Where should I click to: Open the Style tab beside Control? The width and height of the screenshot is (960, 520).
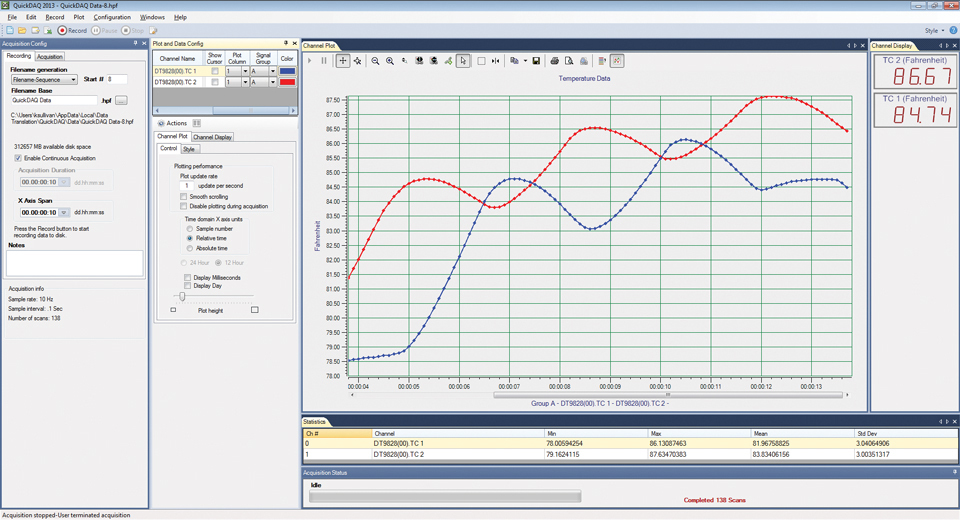pos(189,149)
